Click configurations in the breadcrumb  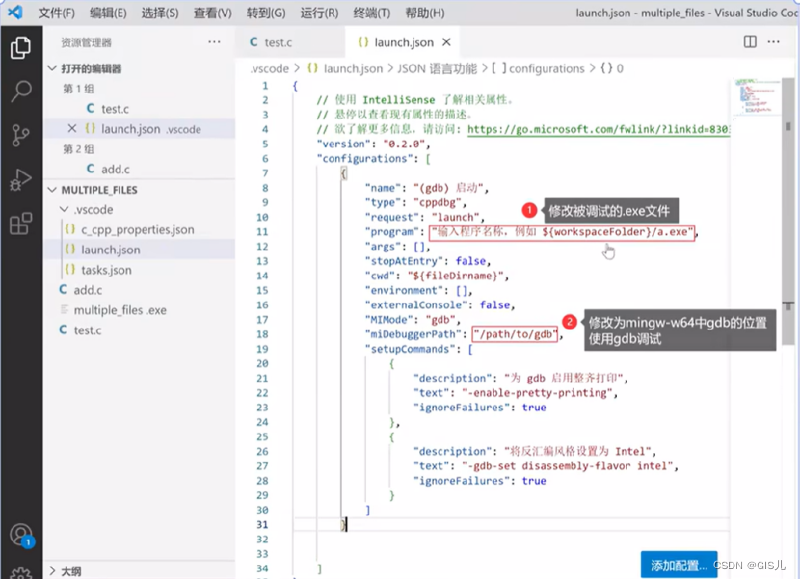[x=547, y=68]
